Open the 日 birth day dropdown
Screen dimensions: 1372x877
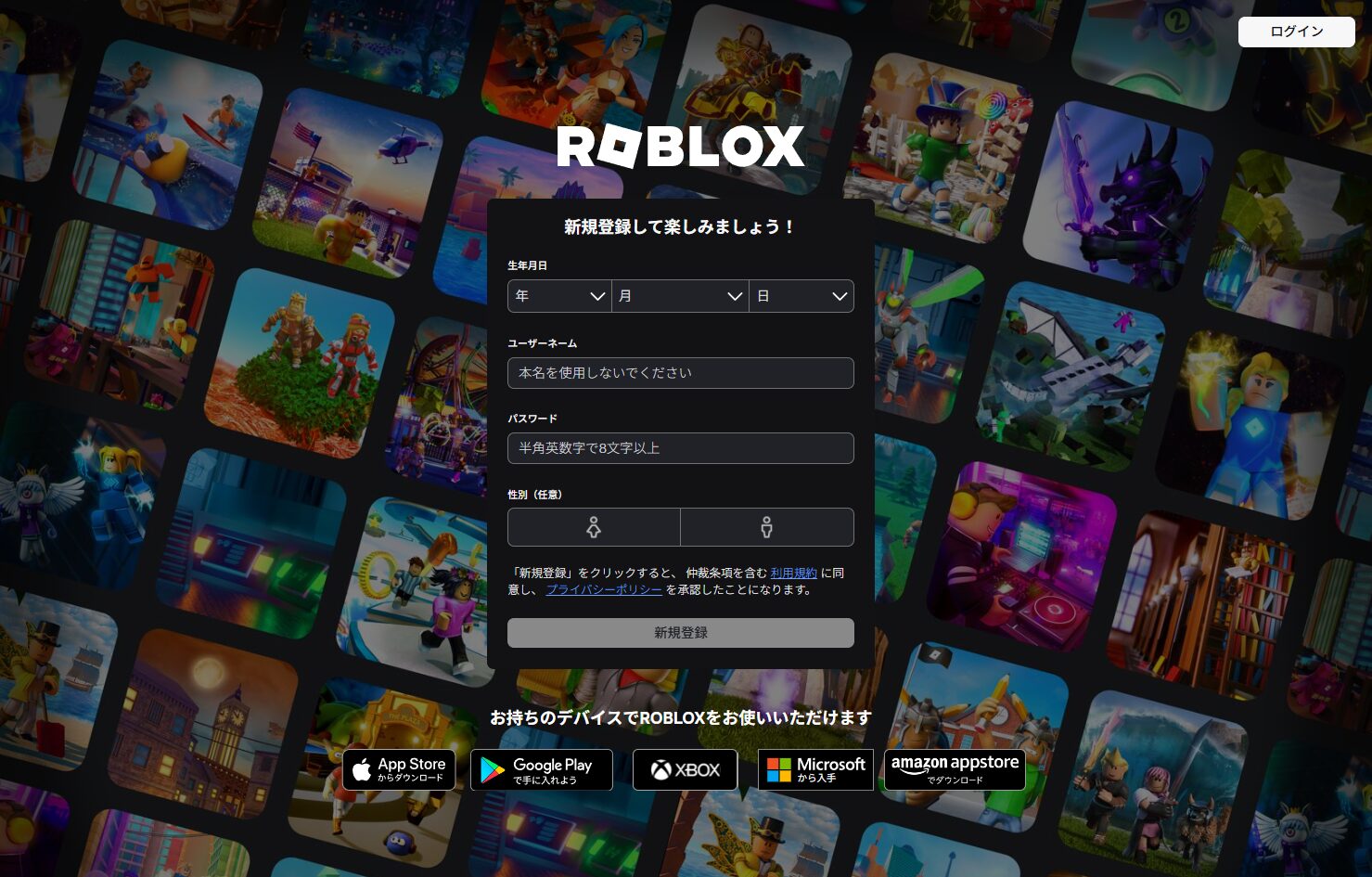801,296
